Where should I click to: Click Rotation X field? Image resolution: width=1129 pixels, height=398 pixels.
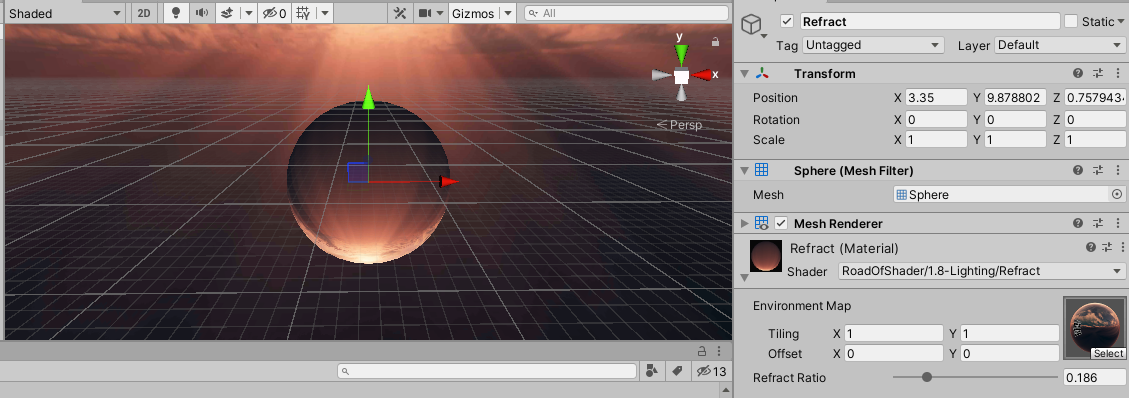[x=935, y=119]
